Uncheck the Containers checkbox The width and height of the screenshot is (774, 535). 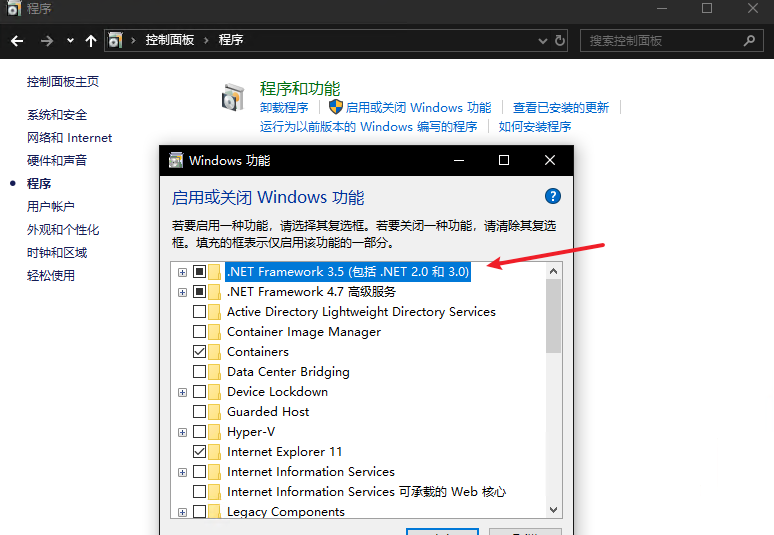coord(200,352)
